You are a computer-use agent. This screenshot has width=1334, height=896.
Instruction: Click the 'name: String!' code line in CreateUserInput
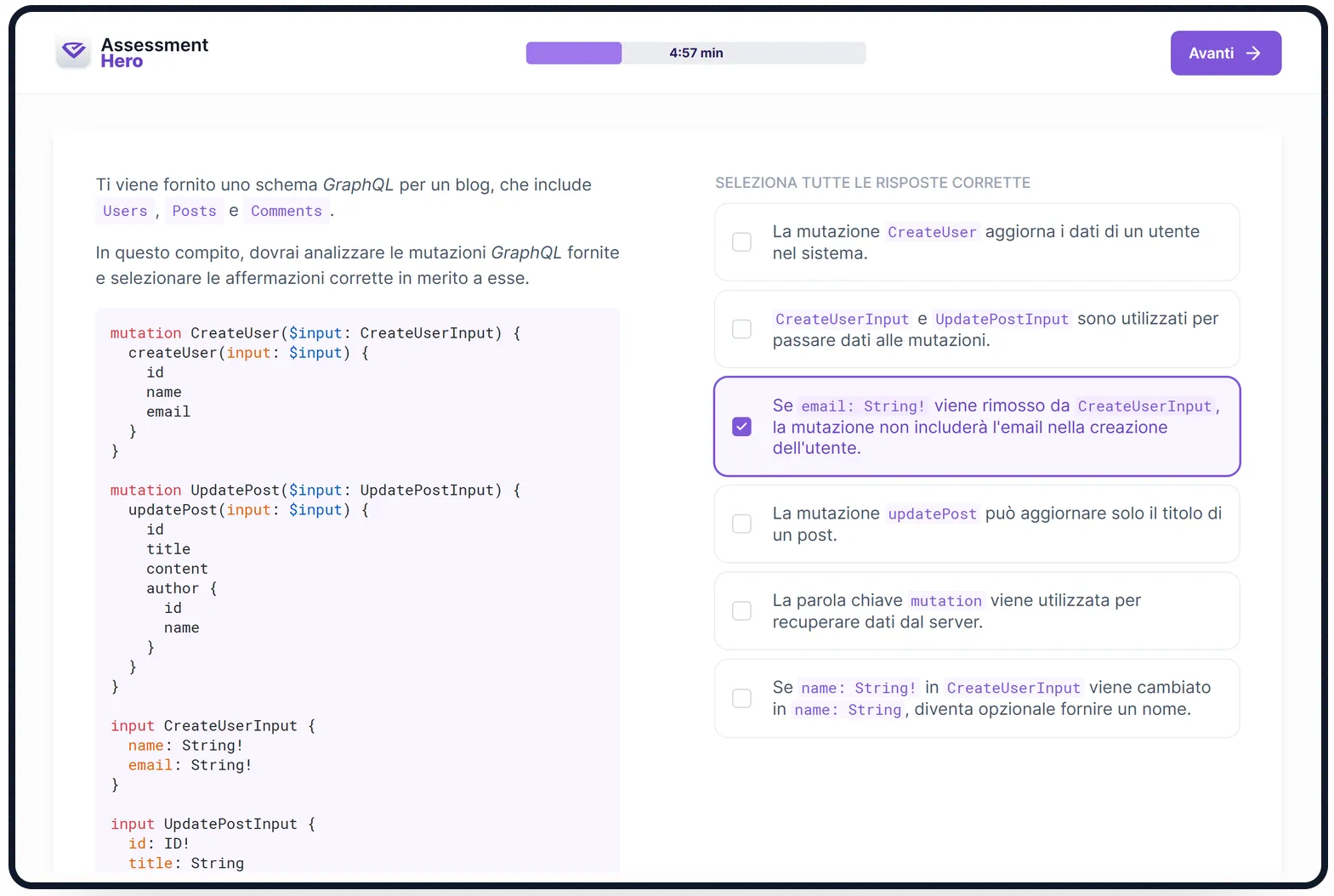tap(186, 746)
